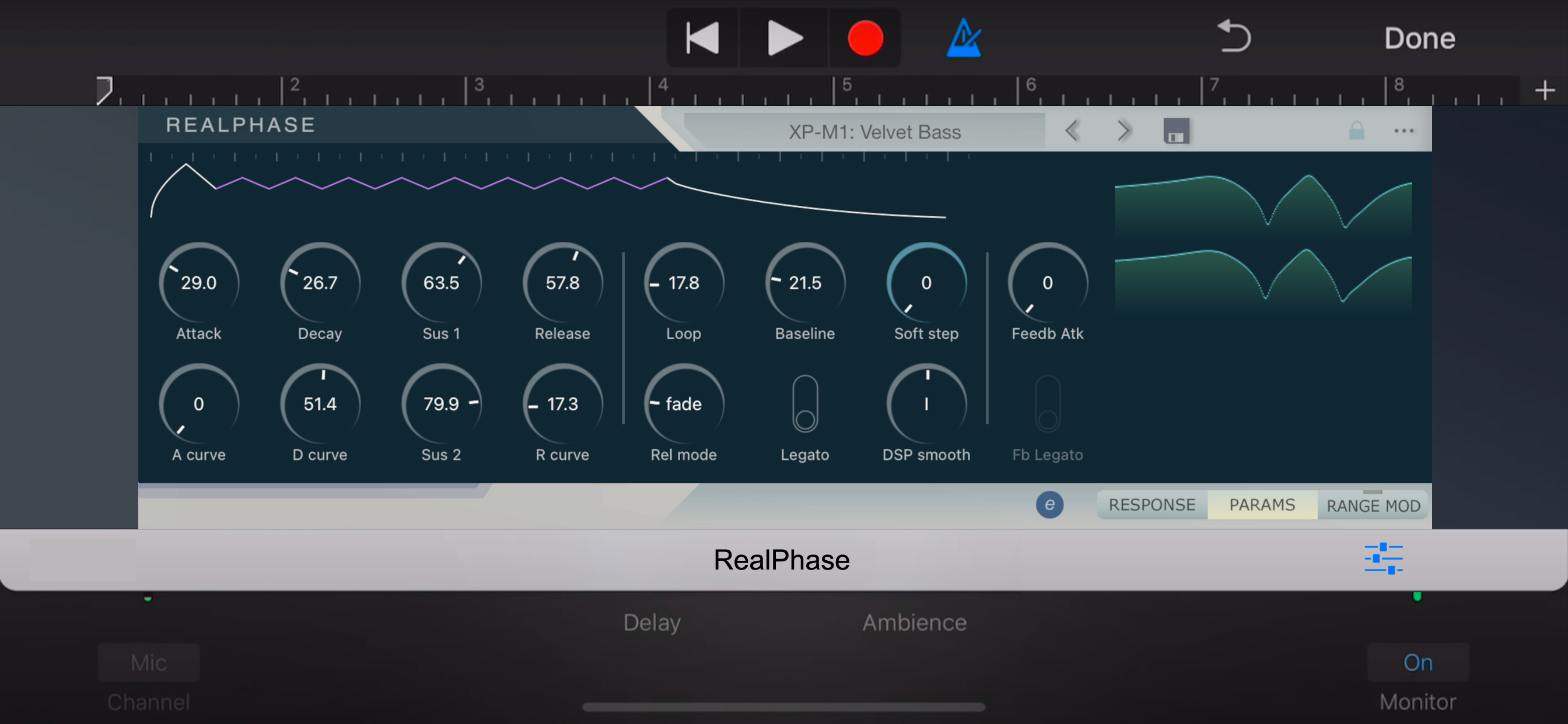Click the REALPHASE logo text

click(x=240, y=125)
